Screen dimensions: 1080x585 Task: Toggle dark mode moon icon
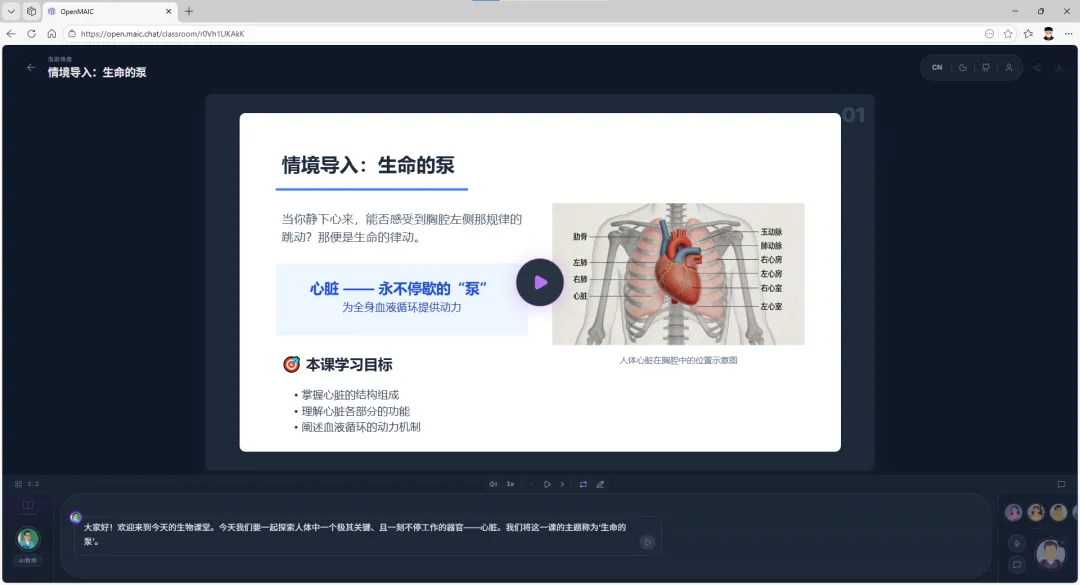[963, 68]
